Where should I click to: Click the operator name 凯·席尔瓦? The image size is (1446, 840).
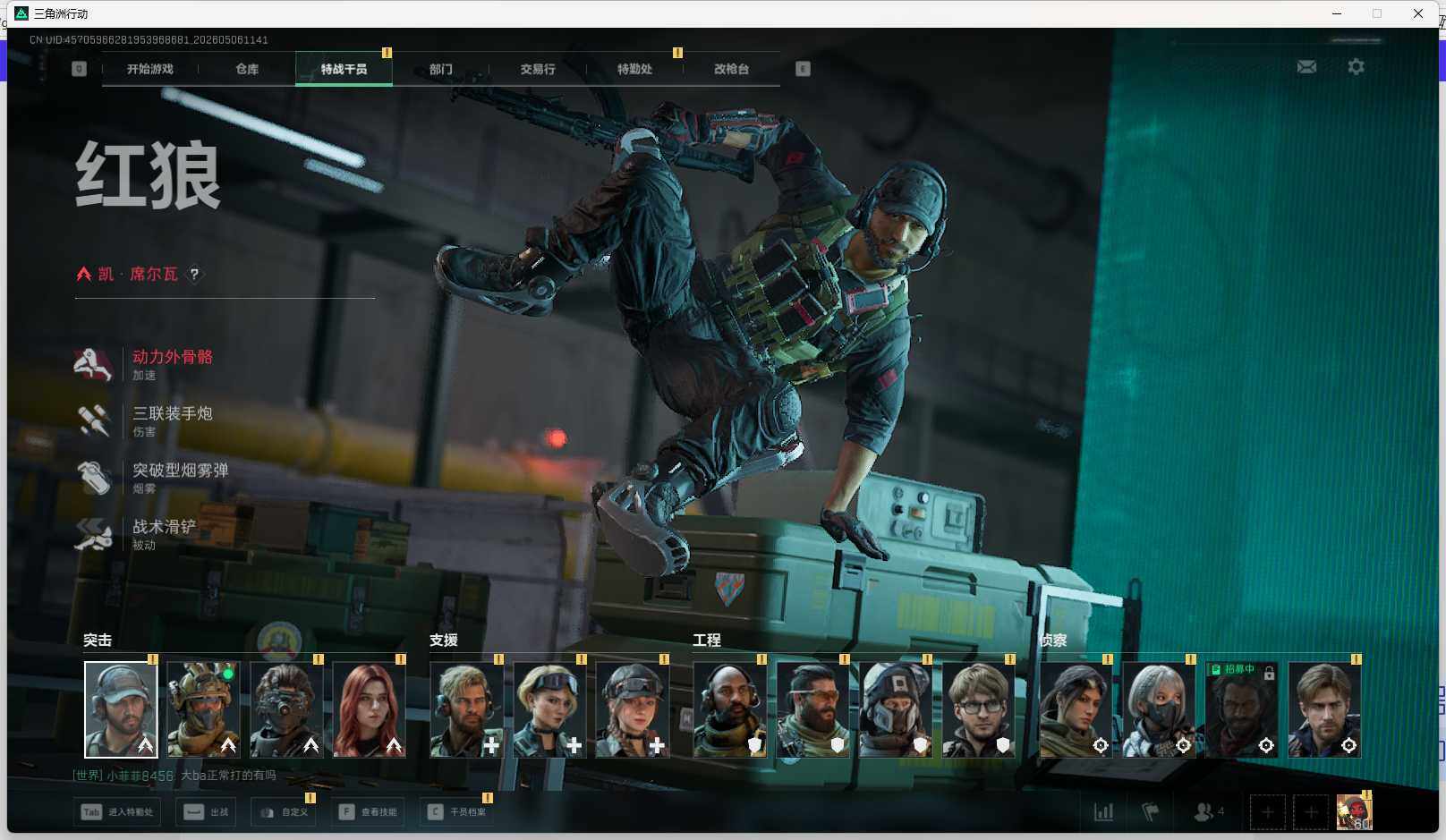138,274
